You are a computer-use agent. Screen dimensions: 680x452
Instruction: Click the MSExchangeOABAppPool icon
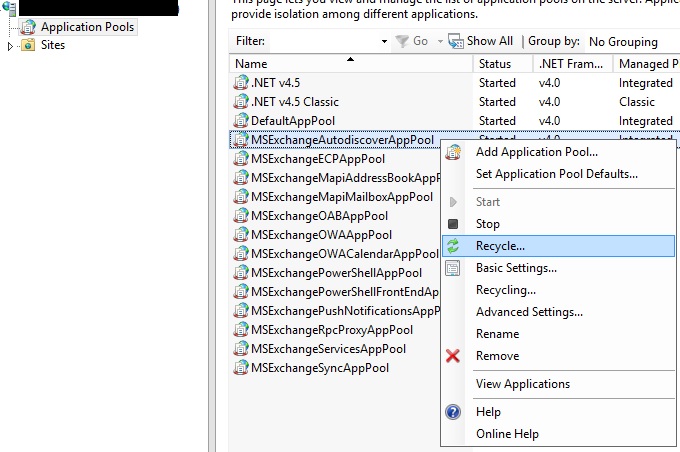tap(241, 216)
